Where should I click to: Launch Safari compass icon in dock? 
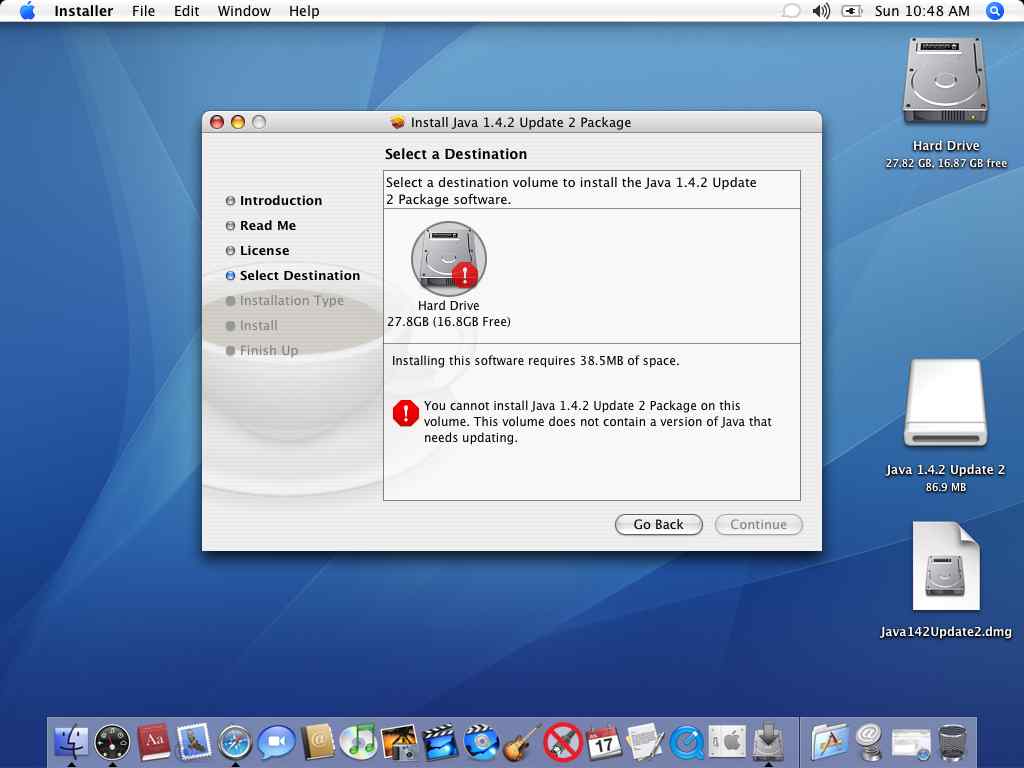[x=235, y=743]
